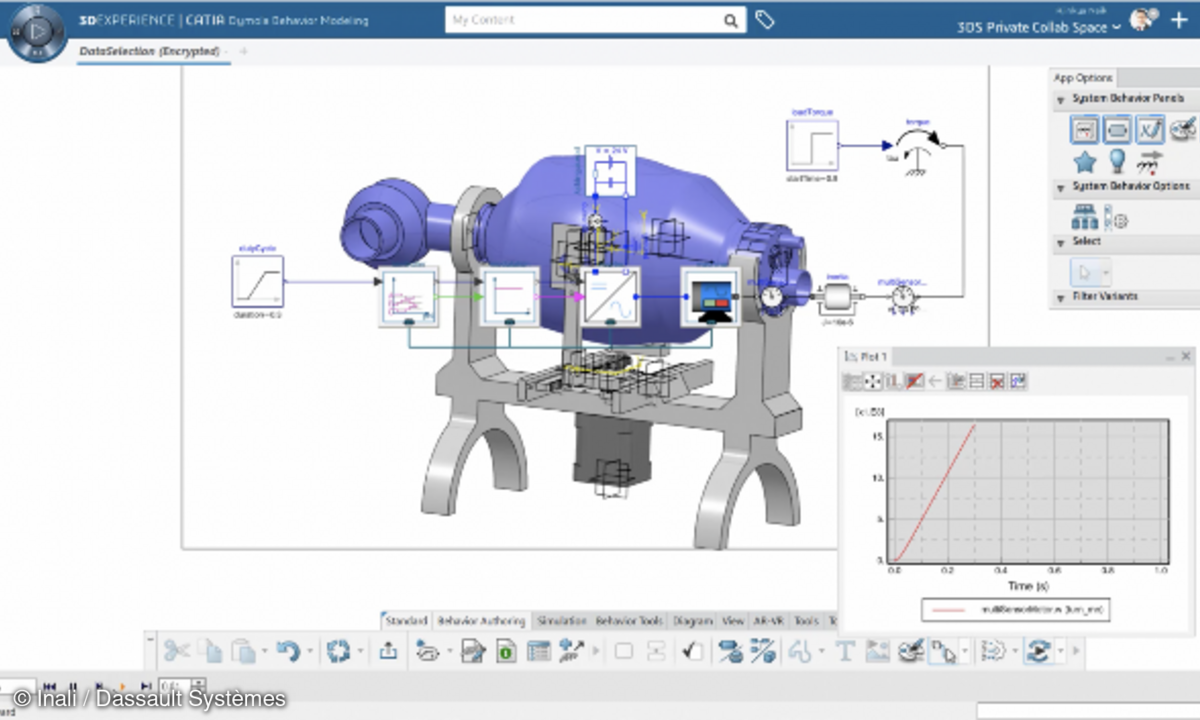Click the Update refresh icon
1200x720 pixels.
[x=338, y=651]
